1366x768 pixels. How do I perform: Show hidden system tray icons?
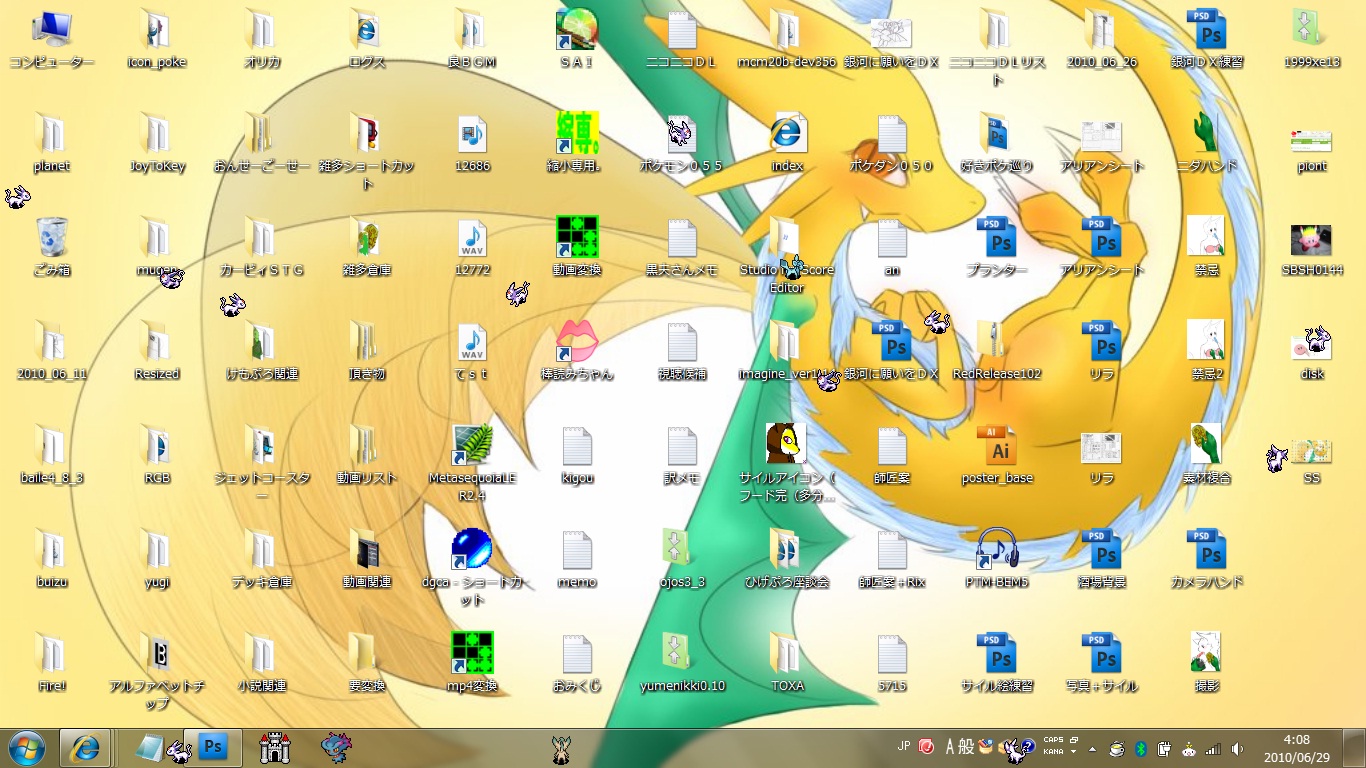tap(1092, 748)
